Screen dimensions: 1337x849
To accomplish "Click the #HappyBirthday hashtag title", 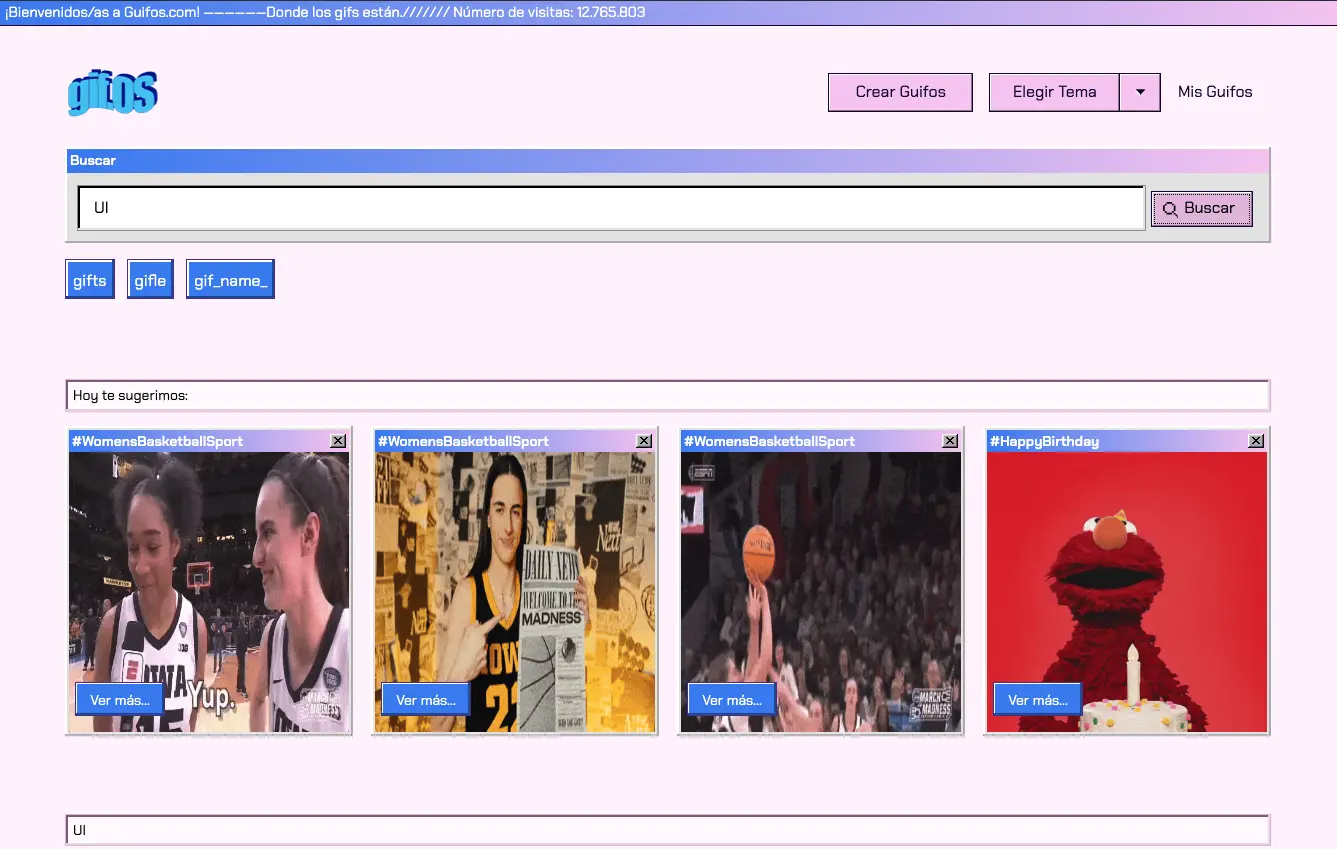I will (x=1044, y=441).
